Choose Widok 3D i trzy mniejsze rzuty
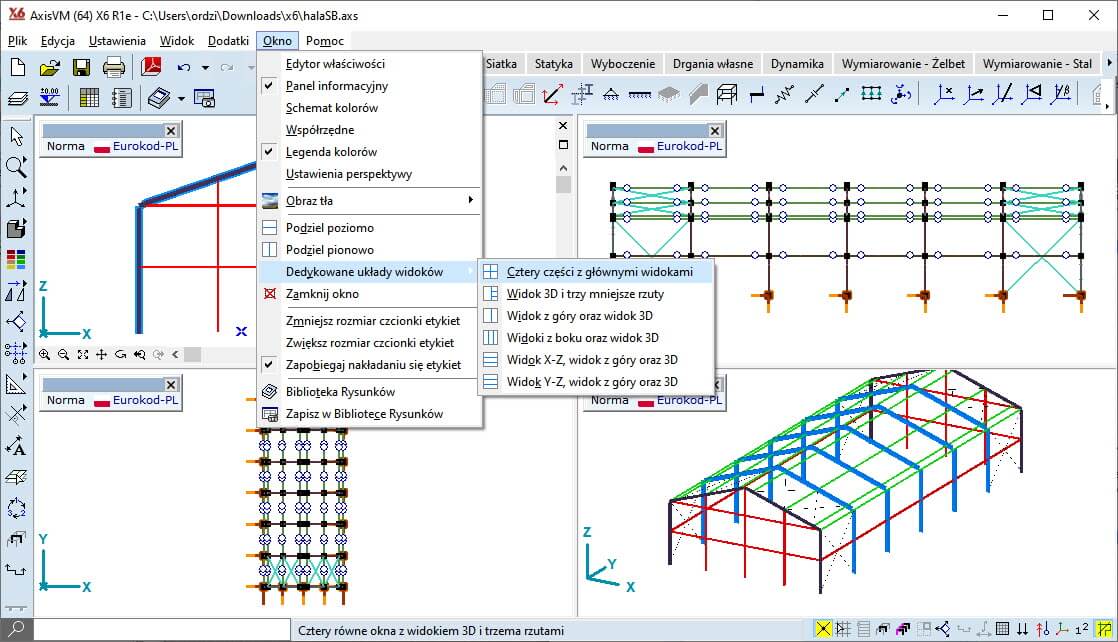The height and width of the screenshot is (642, 1118). 585,294
